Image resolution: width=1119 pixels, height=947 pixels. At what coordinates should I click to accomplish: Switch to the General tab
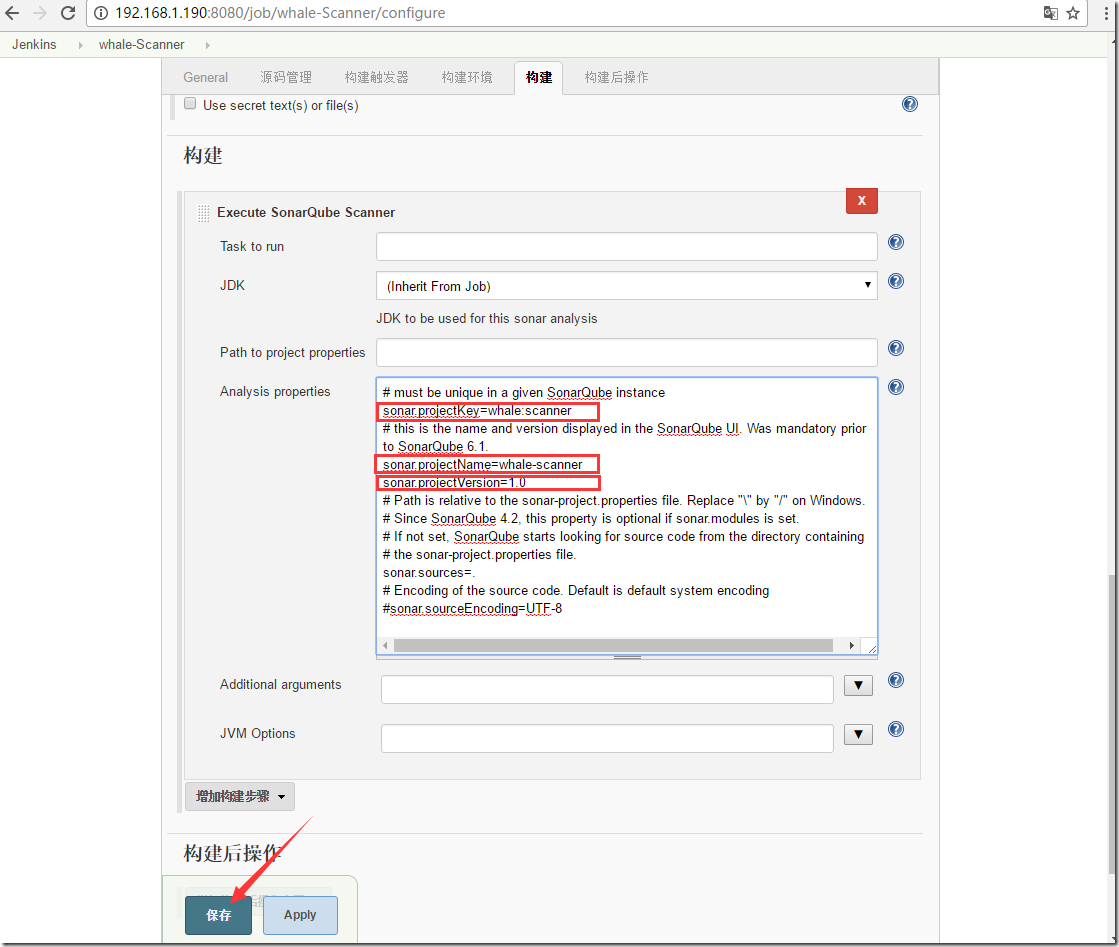click(206, 78)
